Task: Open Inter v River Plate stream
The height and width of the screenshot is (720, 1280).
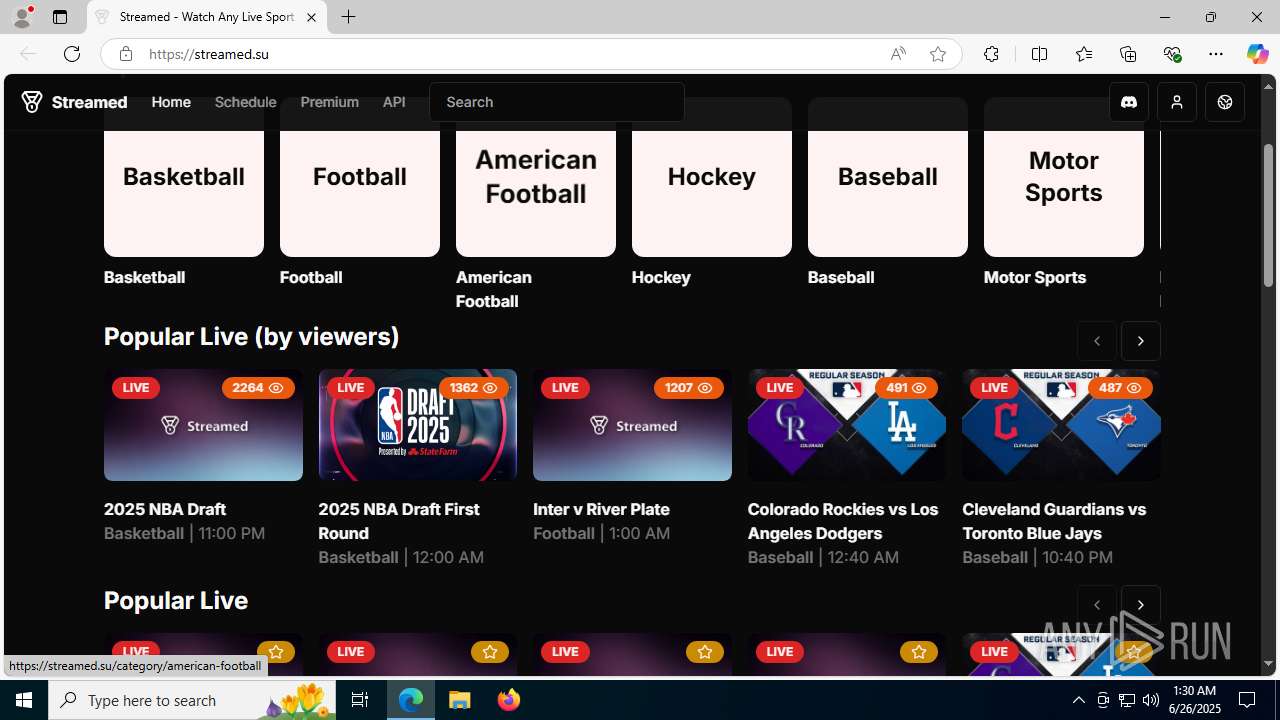Action: pyautogui.click(x=601, y=509)
